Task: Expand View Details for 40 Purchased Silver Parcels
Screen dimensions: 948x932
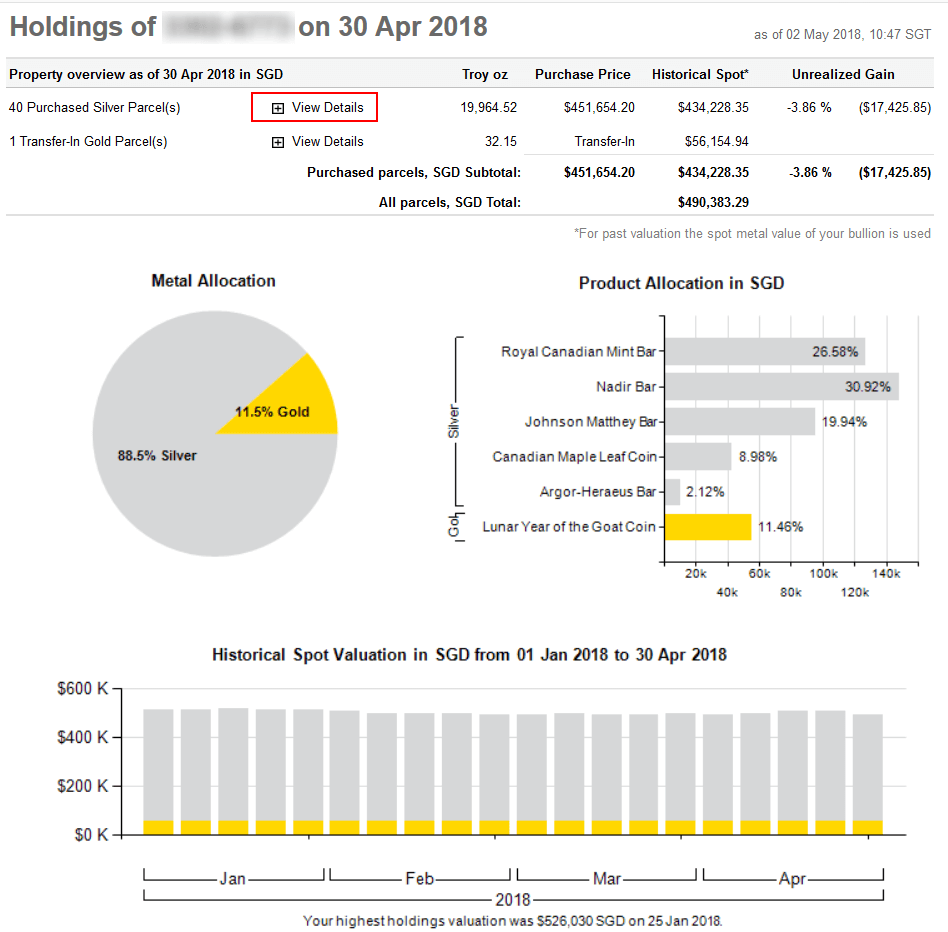Action: (x=327, y=108)
